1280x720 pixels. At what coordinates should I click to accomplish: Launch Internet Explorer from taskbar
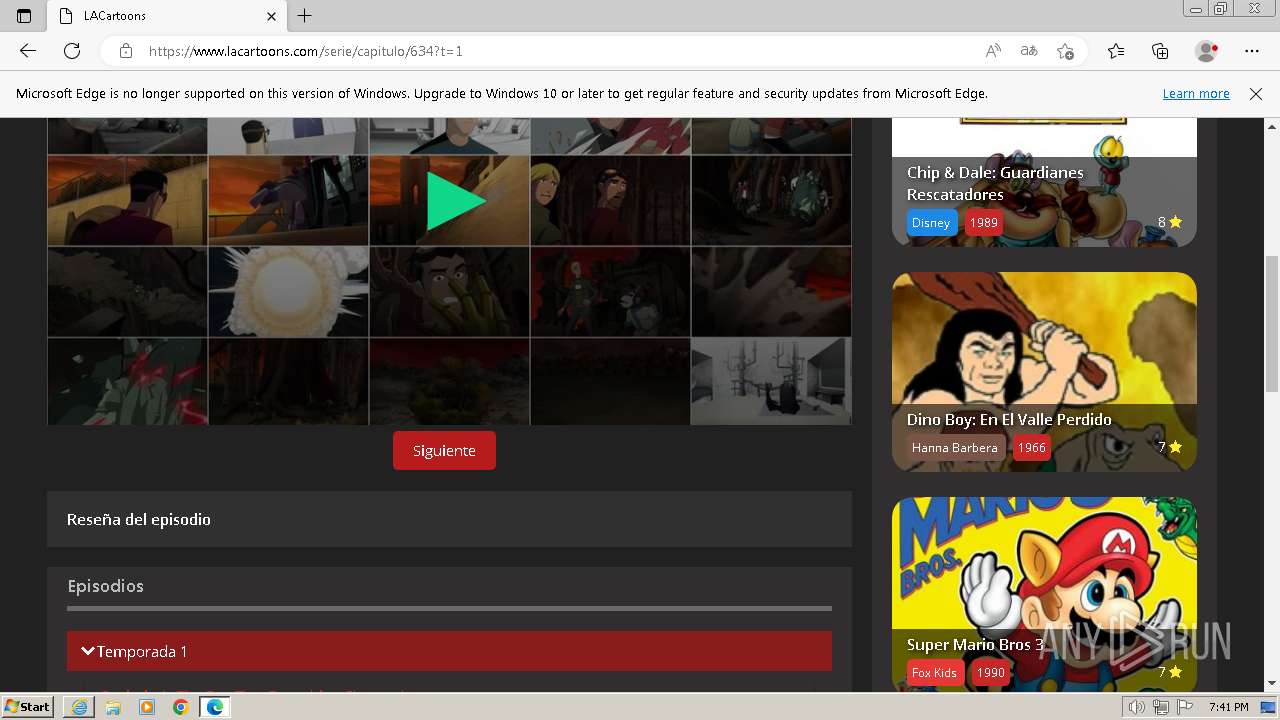79,707
